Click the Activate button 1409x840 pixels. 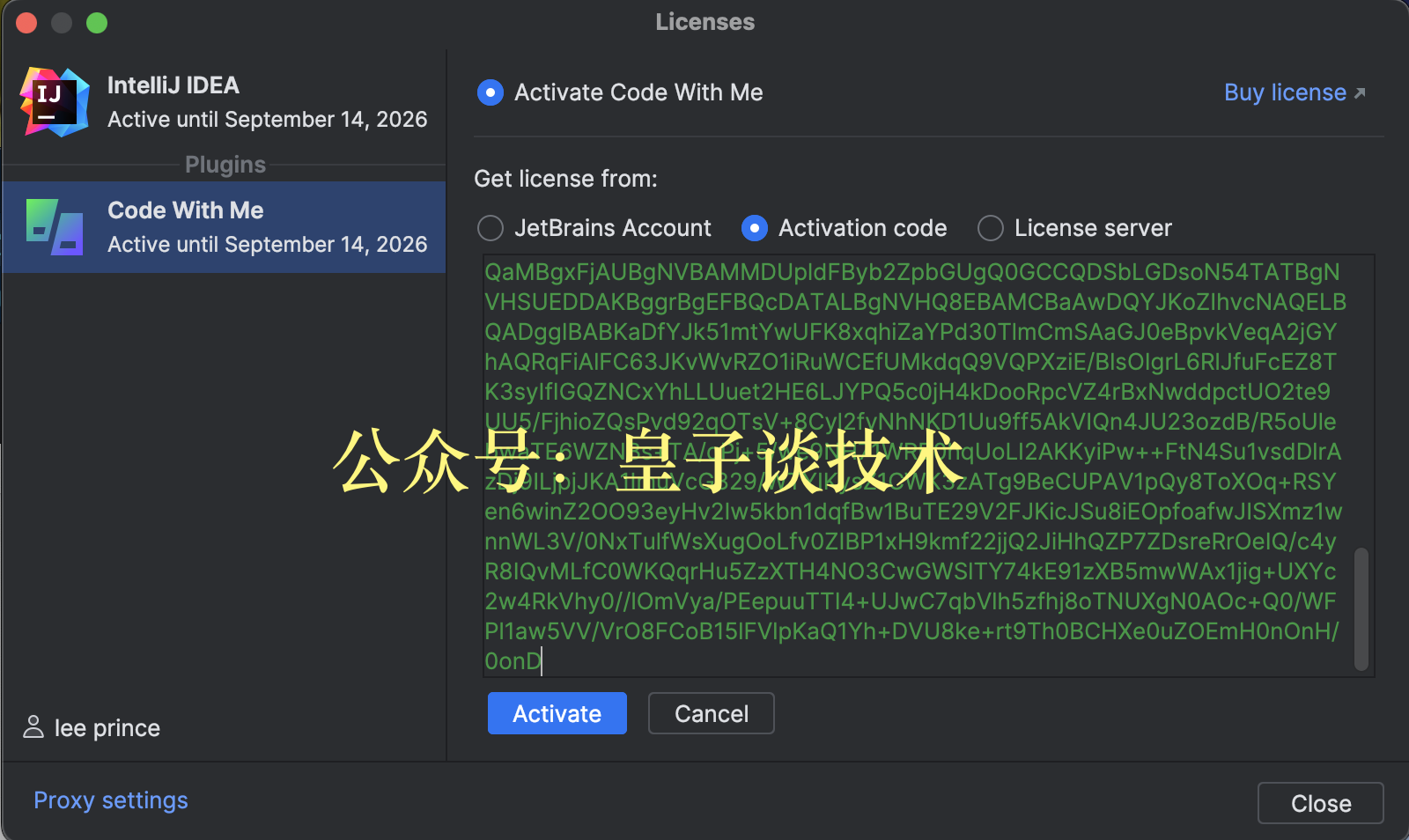tap(557, 713)
